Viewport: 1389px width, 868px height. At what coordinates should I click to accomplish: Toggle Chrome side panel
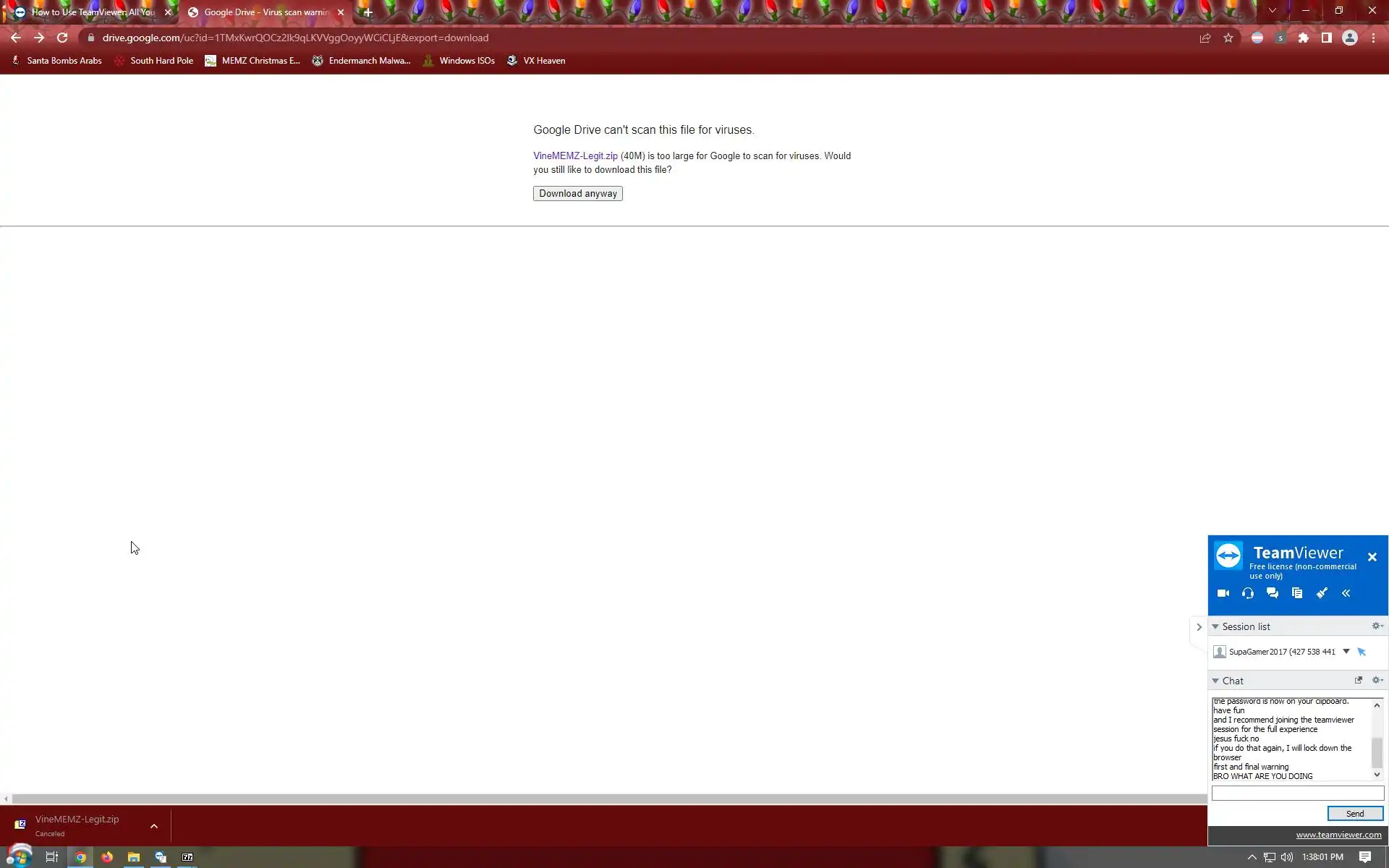pos(1326,38)
